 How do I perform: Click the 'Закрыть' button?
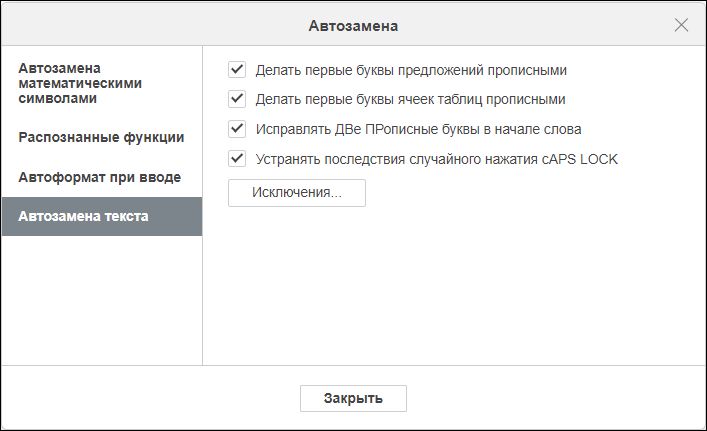pyautogui.click(x=353, y=399)
